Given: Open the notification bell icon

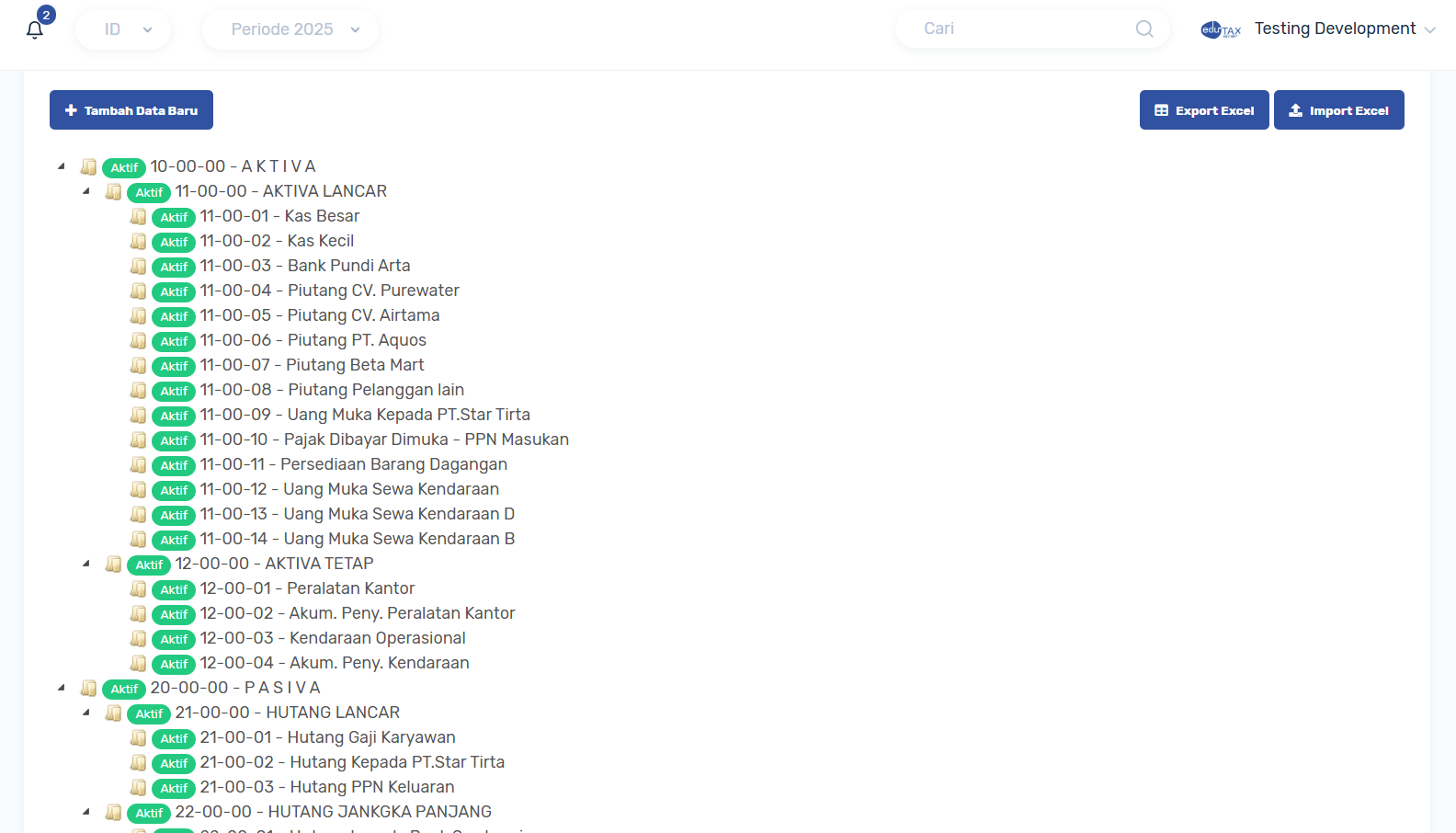Looking at the screenshot, I should coord(35,29).
